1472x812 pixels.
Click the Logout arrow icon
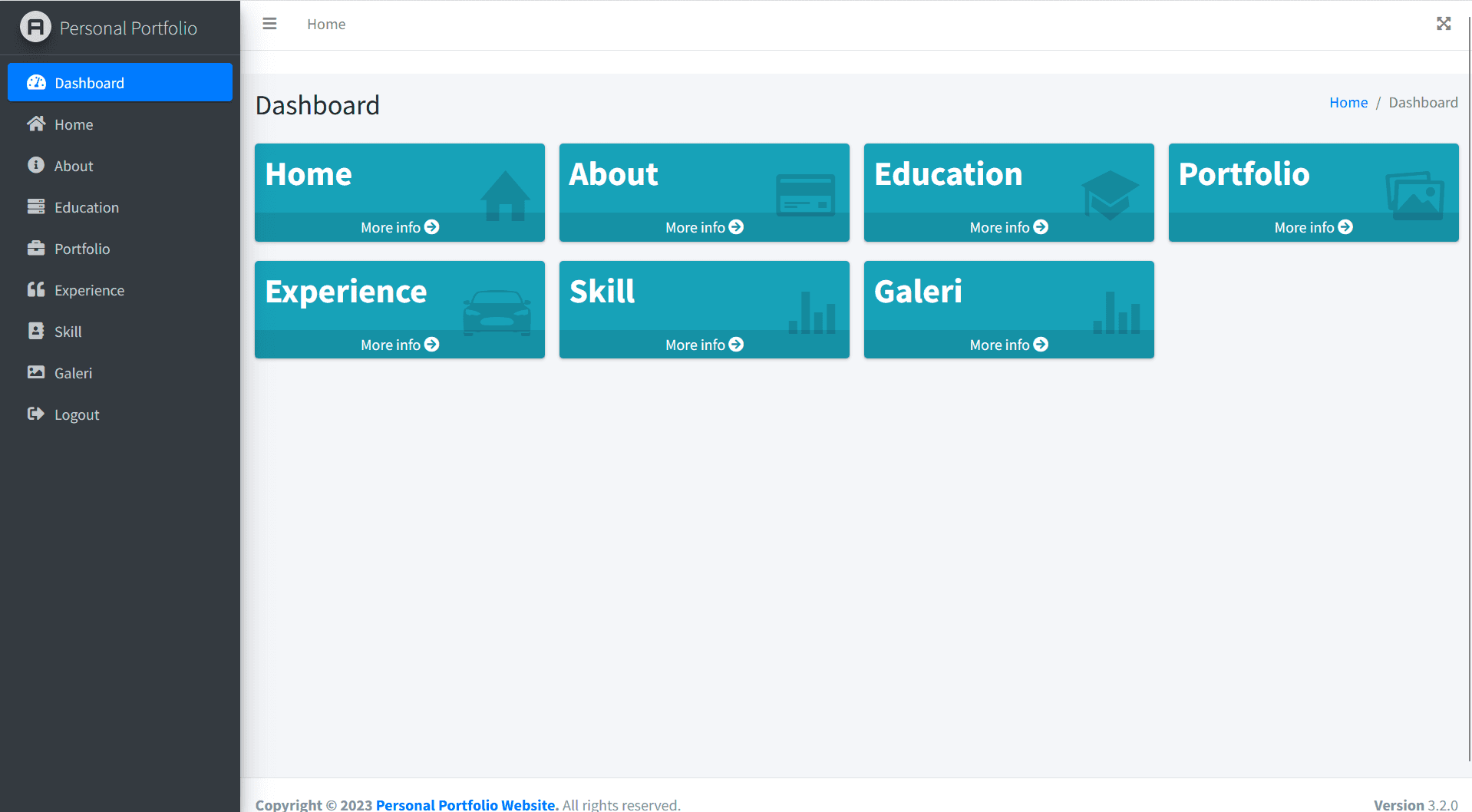[x=37, y=414]
